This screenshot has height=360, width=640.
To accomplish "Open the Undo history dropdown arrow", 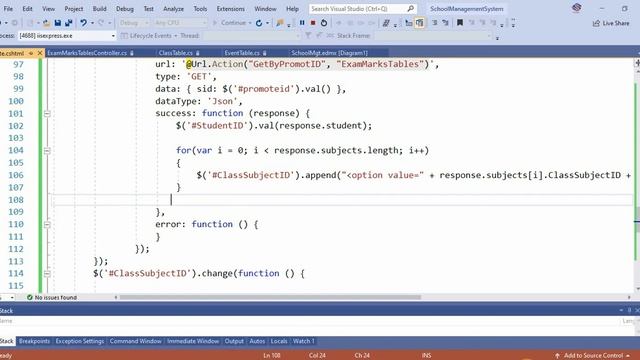I will 92,23.
